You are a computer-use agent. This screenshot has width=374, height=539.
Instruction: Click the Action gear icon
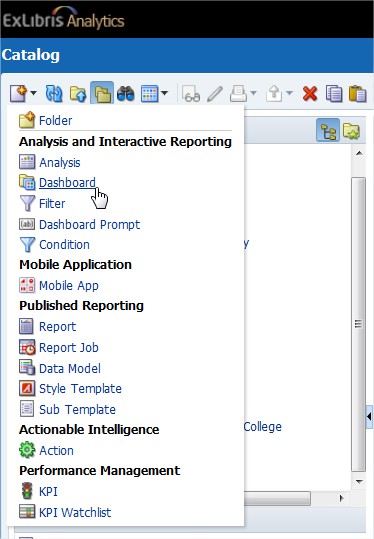tap(27, 450)
